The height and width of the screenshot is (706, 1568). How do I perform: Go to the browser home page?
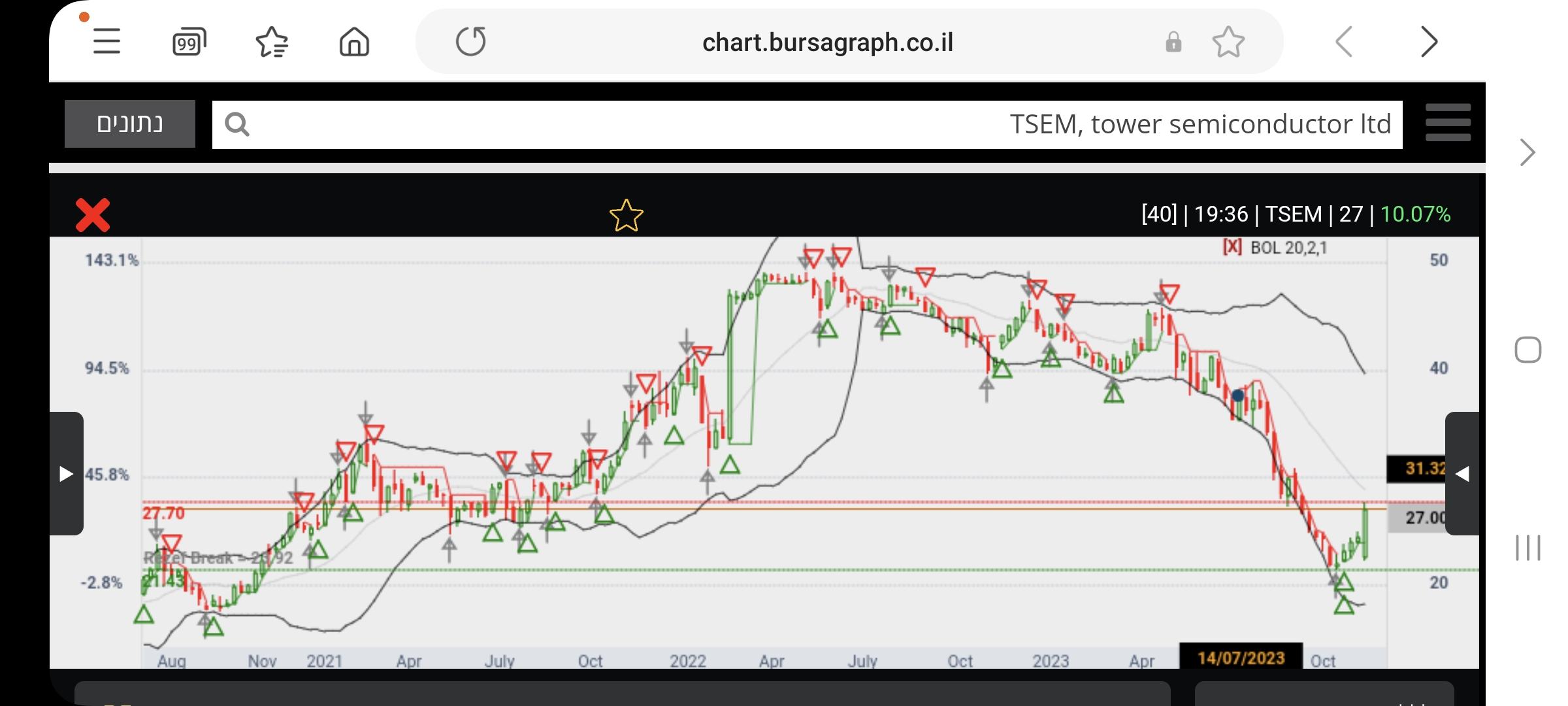(354, 42)
